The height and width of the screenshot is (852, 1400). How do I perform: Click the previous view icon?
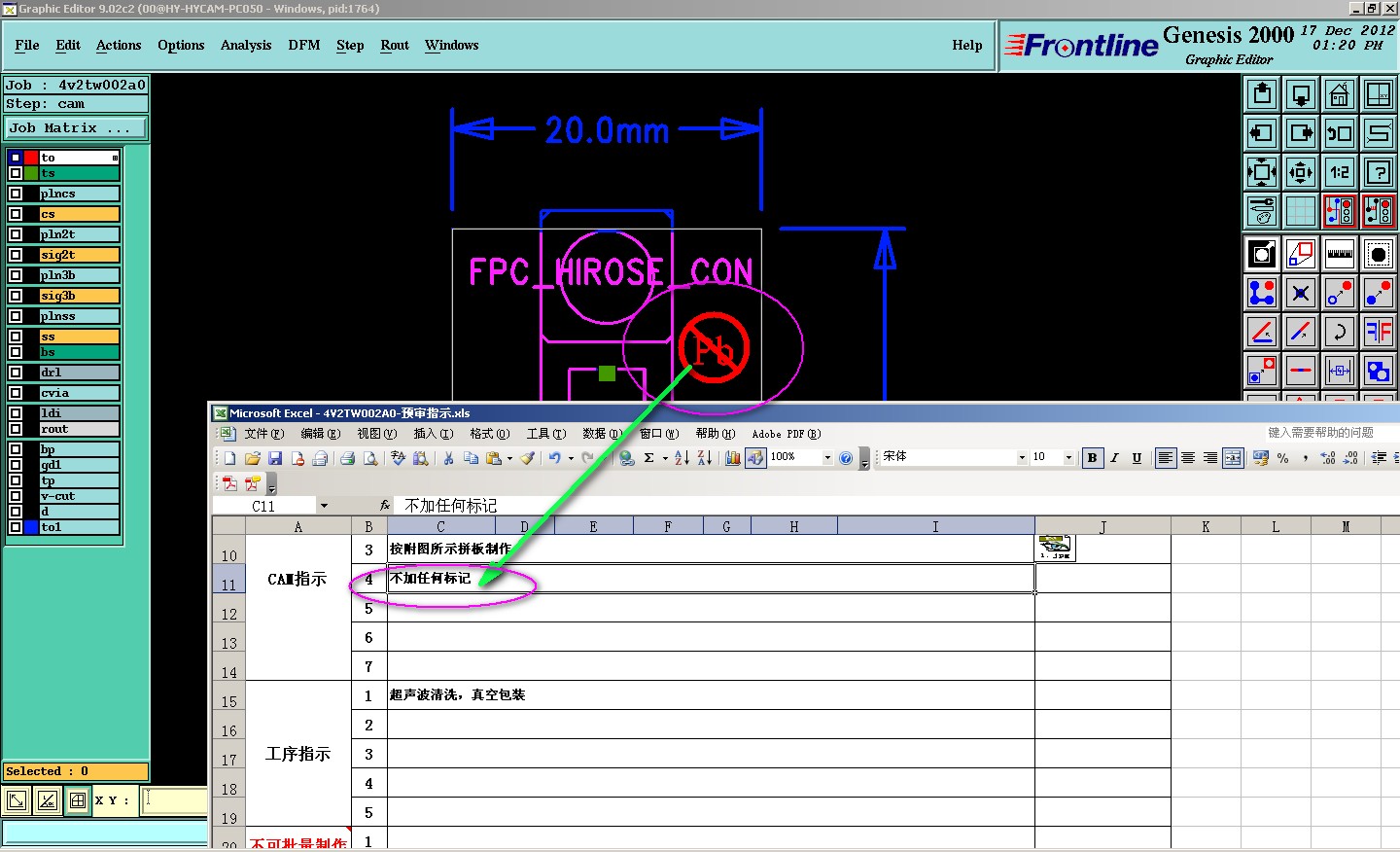coord(1340,133)
